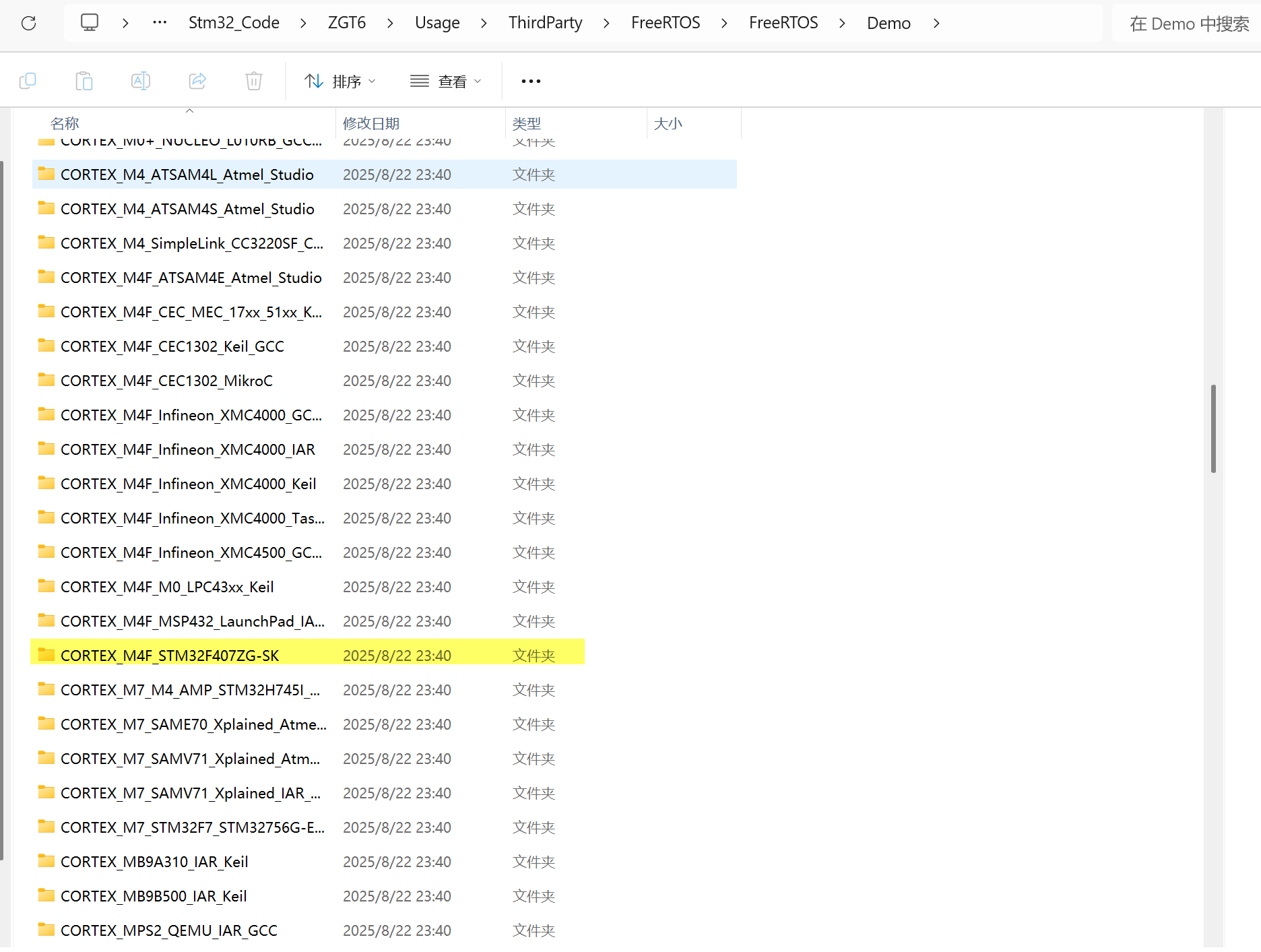Click the share icon in toolbar
This screenshot has width=1261, height=952.
click(197, 82)
